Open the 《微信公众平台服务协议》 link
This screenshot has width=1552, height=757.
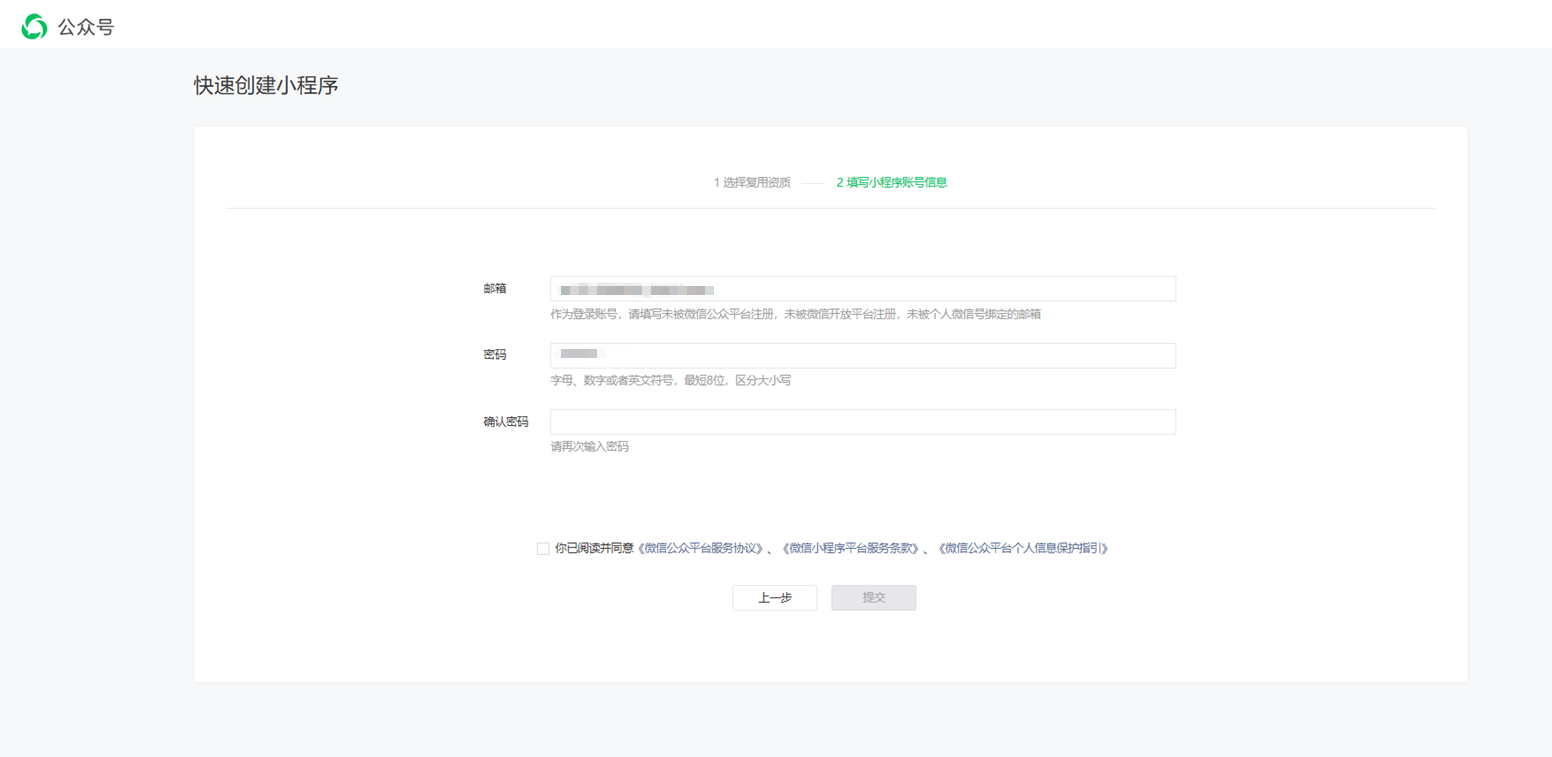tap(701, 548)
